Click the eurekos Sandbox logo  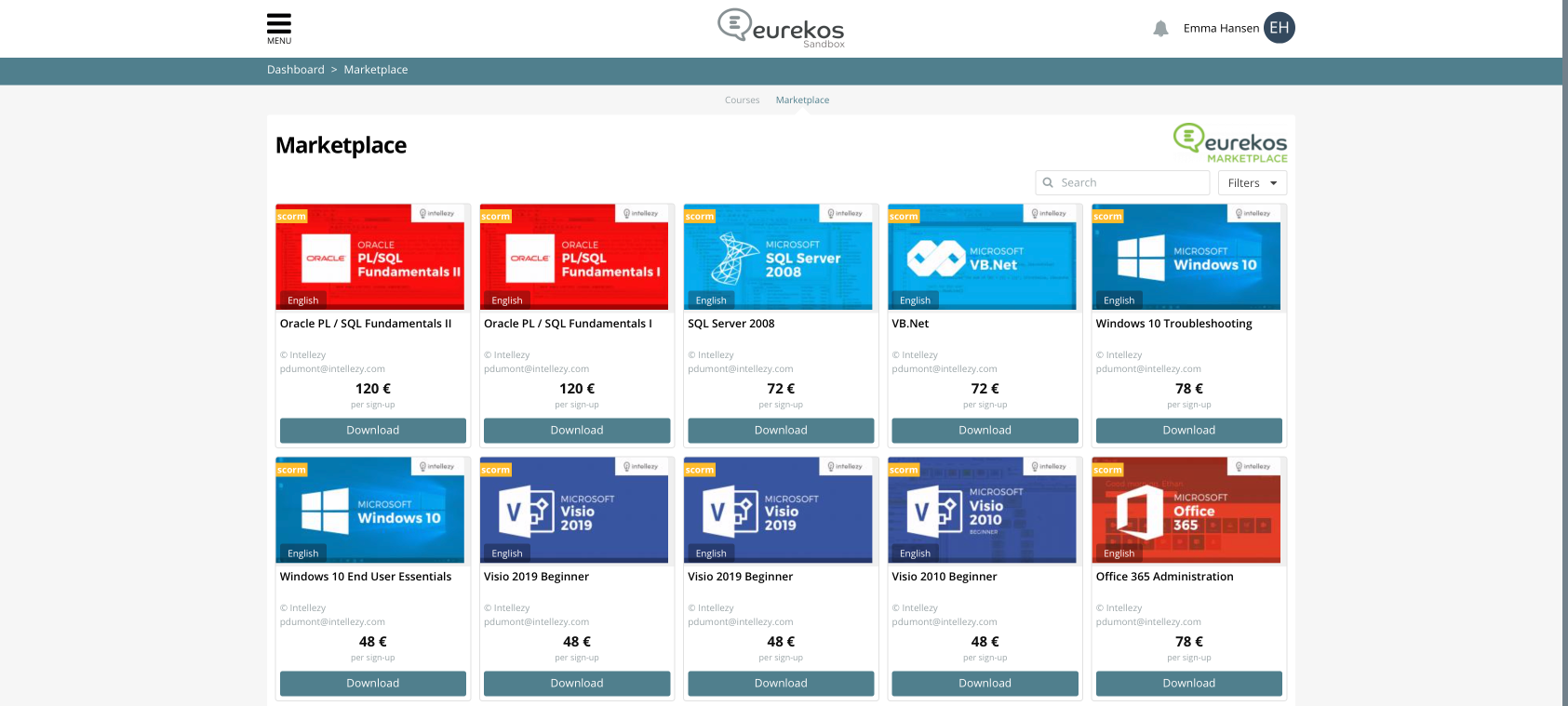point(781,28)
